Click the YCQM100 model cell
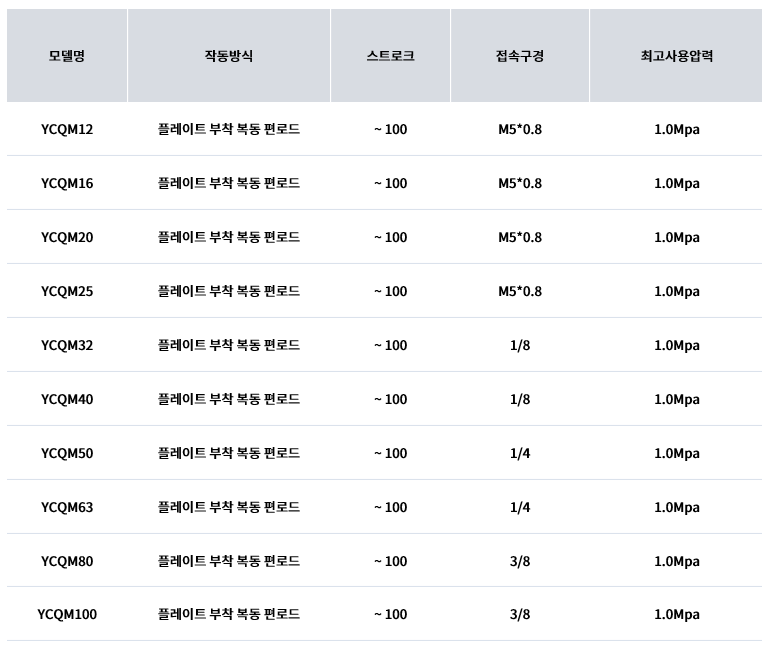Screen dimensions: 762x646 click(x=67, y=614)
